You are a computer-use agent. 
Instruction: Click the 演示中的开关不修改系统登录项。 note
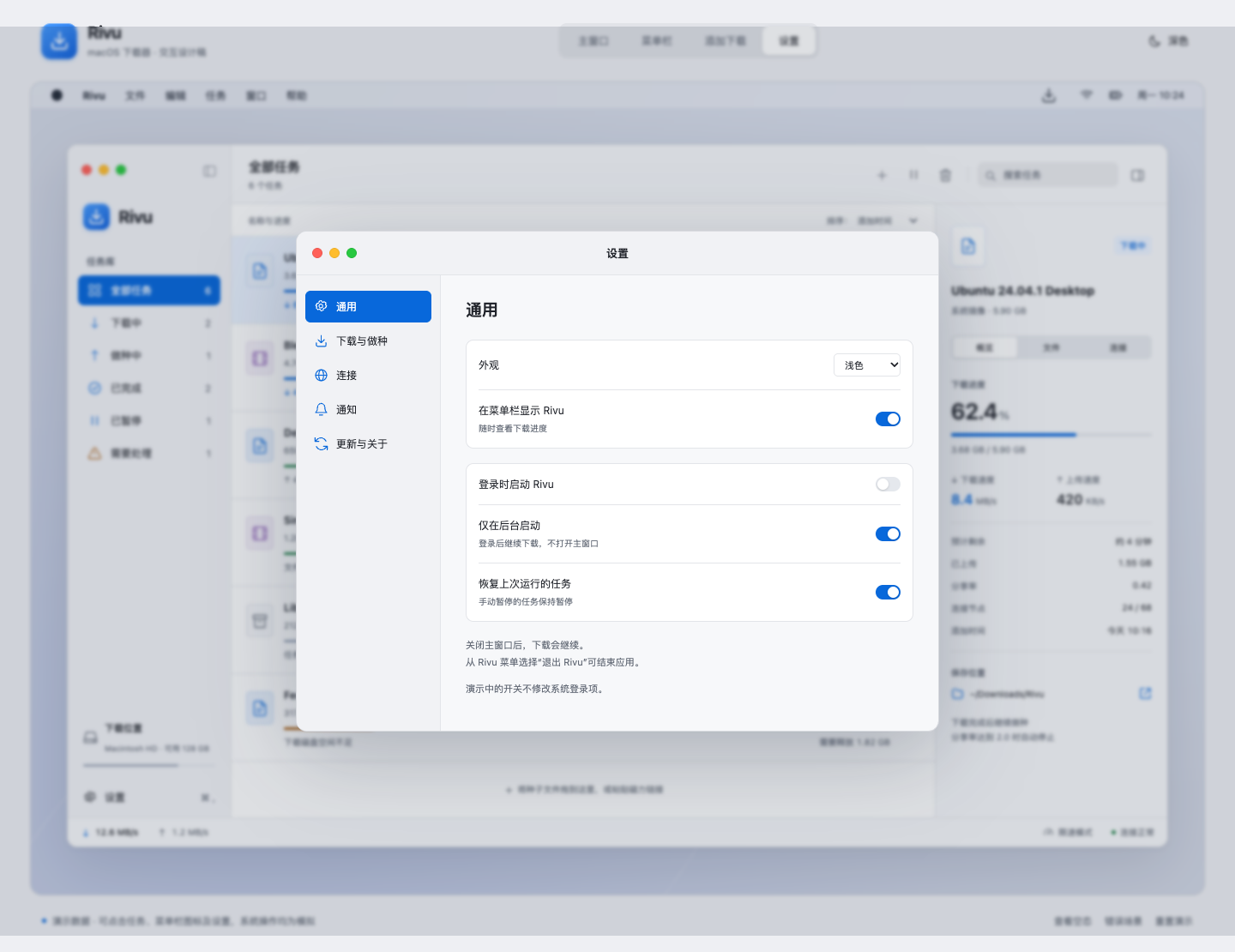[x=537, y=689]
